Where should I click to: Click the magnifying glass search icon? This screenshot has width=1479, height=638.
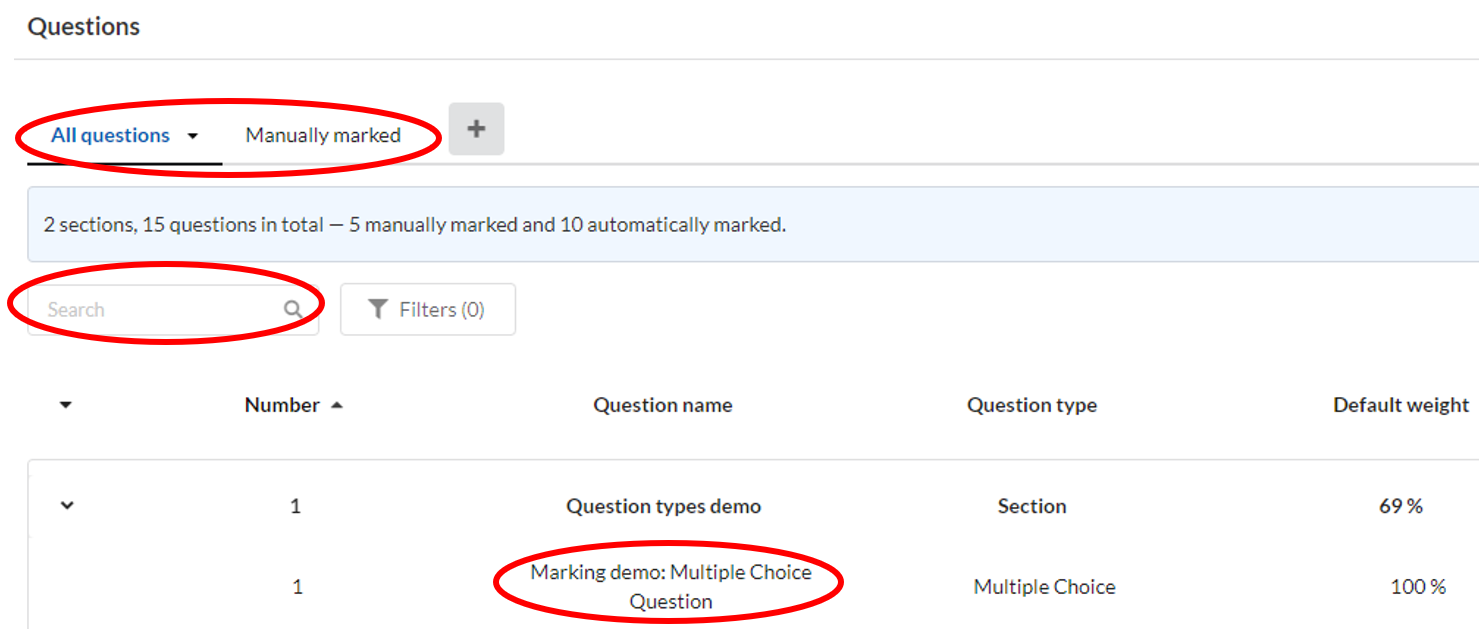click(x=293, y=310)
